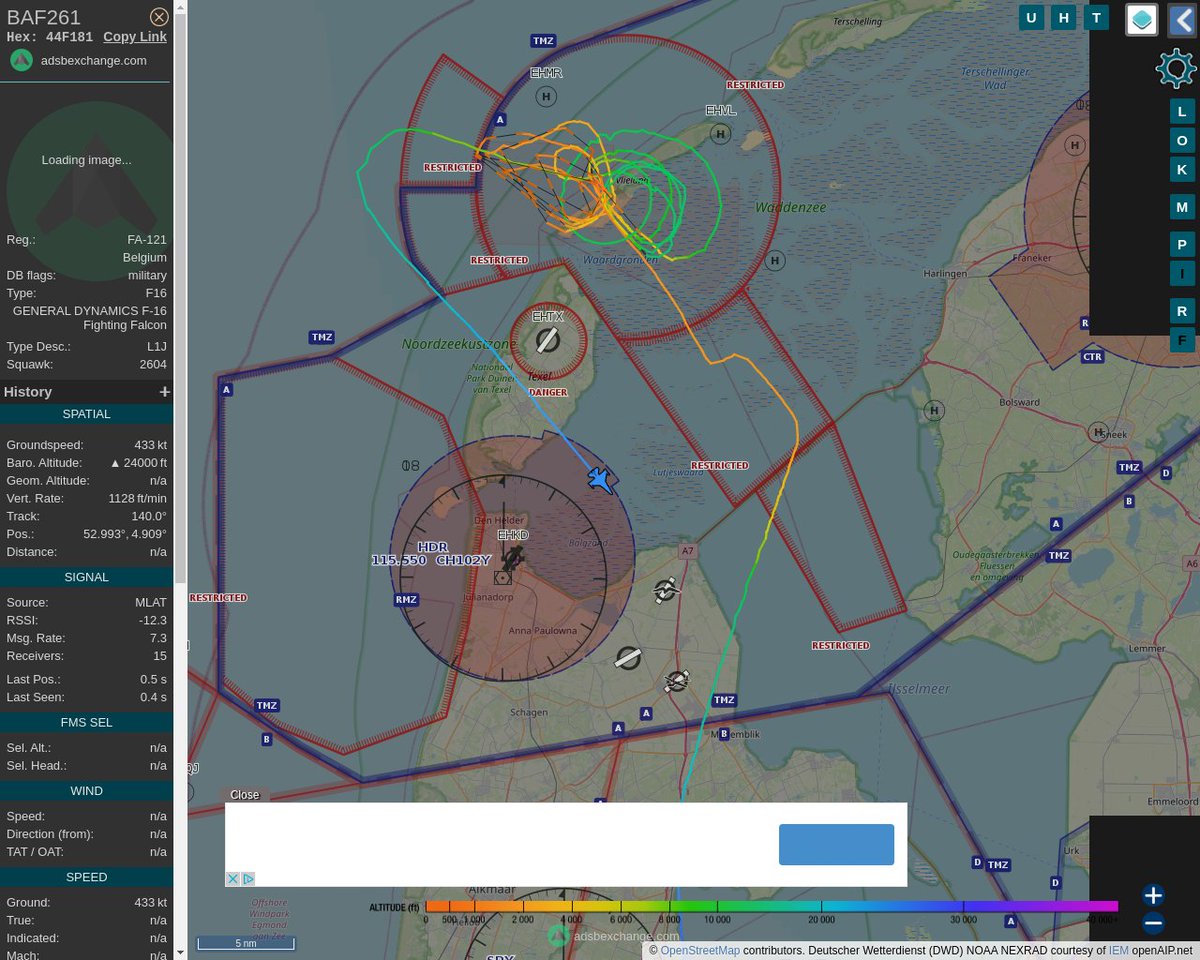
Task: Expand the History section with the plus
Action: (164, 391)
